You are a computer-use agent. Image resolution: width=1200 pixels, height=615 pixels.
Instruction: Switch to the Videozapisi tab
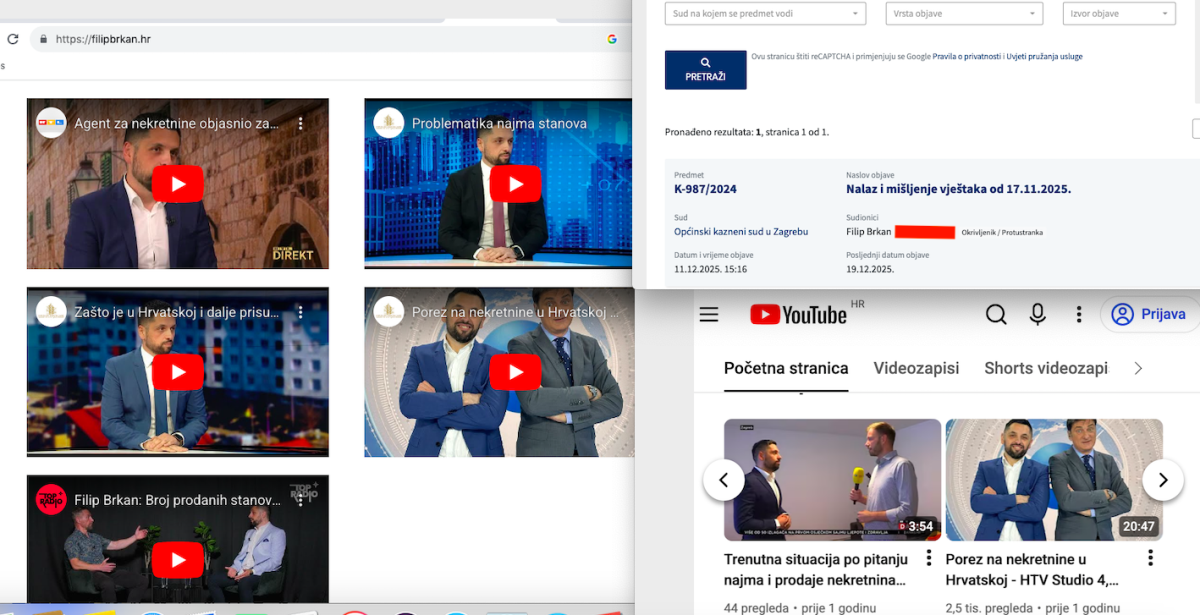916,368
